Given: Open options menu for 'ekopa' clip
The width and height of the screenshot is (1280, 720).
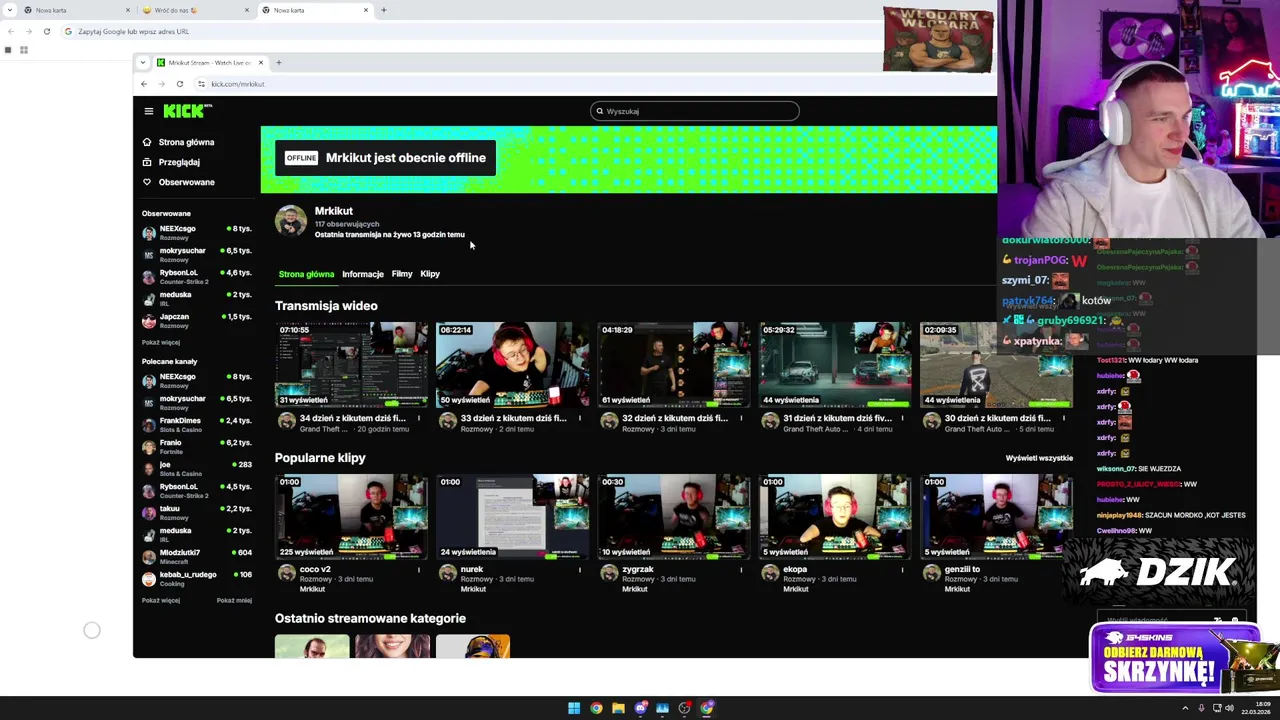Looking at the screenshot, I should [902, 570].
